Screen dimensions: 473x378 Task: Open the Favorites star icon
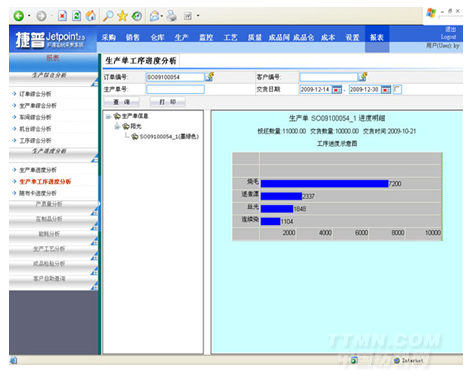point(122,16)
